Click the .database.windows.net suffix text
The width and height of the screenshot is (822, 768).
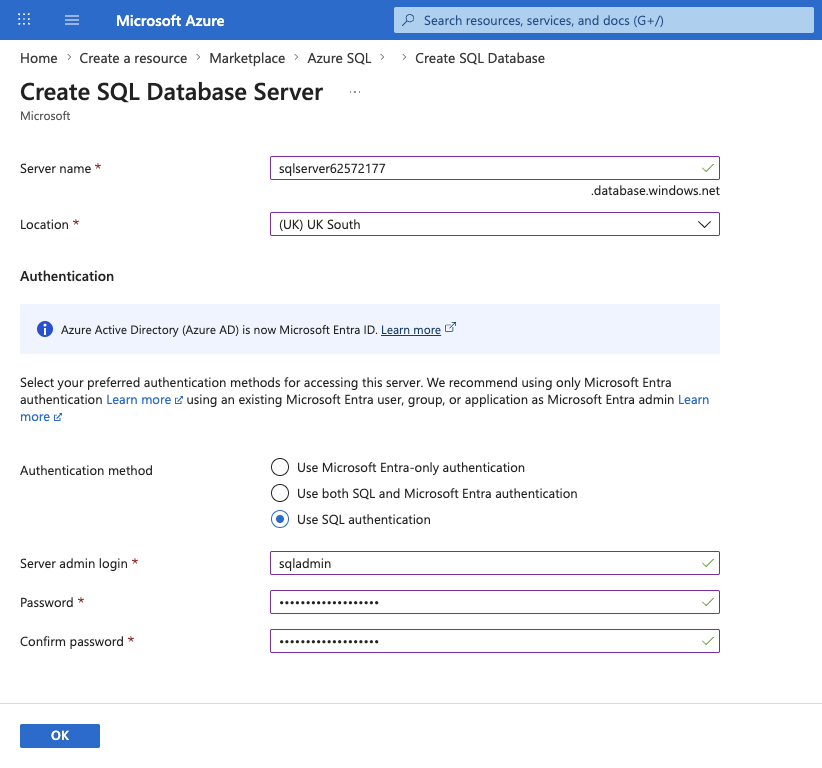[655, 191]
